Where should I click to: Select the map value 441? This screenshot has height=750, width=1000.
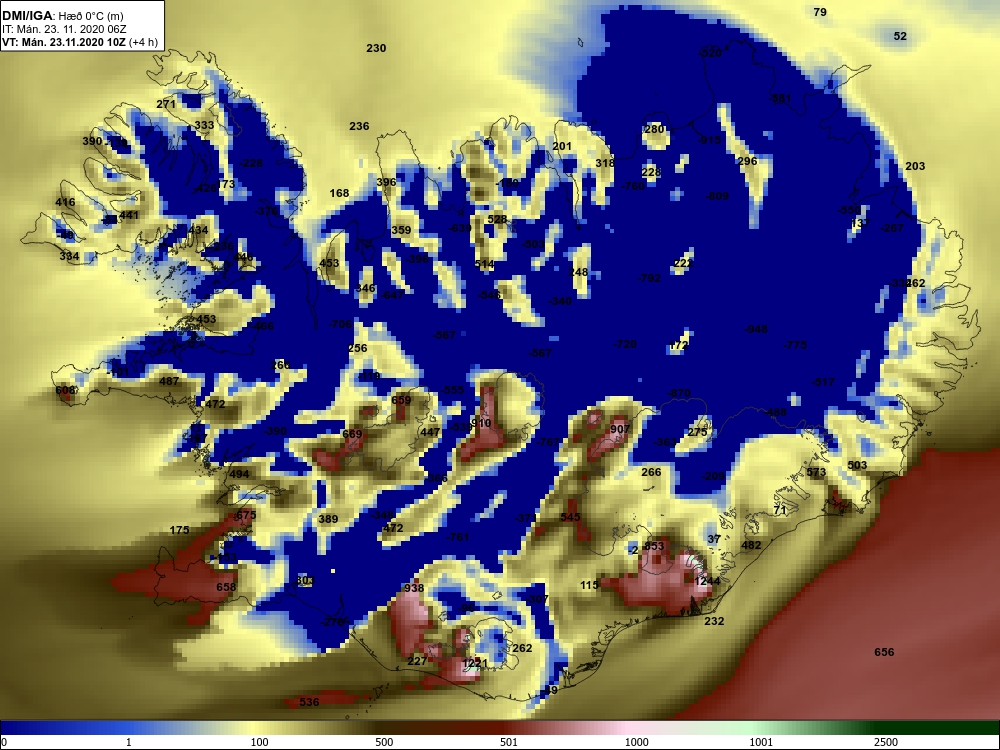[x=129, y=216]
